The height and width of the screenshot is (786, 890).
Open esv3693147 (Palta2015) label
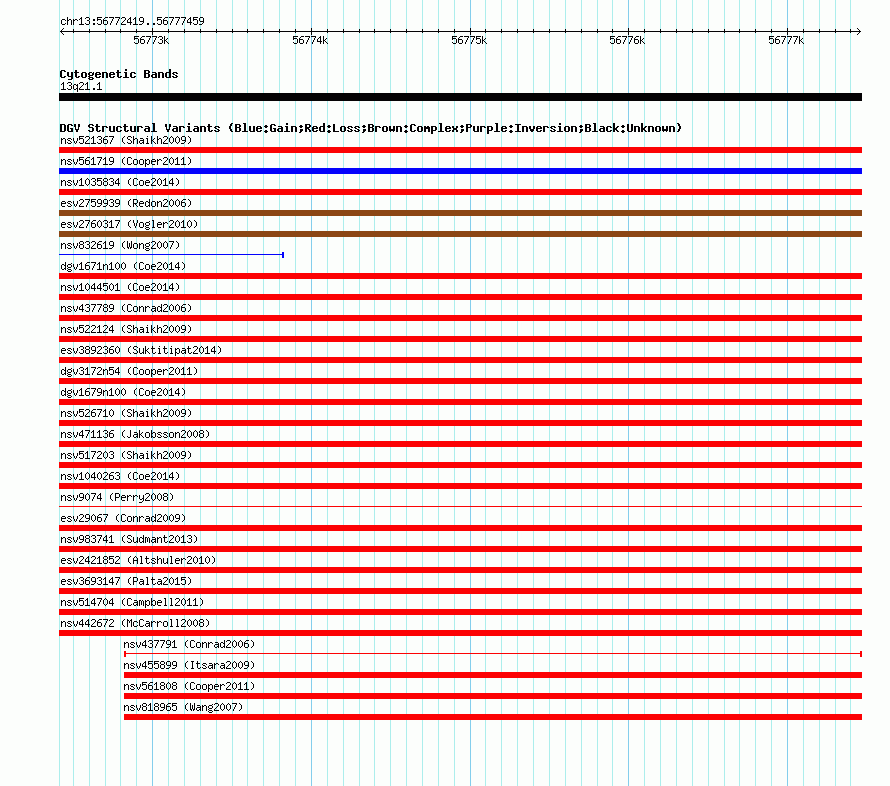coord(126,581)
